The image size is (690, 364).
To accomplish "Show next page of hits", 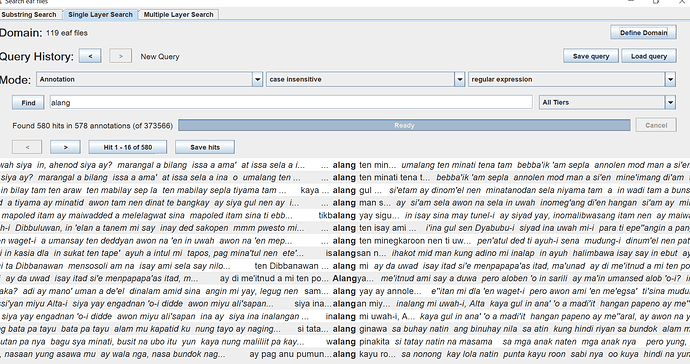I will [66, 147].
